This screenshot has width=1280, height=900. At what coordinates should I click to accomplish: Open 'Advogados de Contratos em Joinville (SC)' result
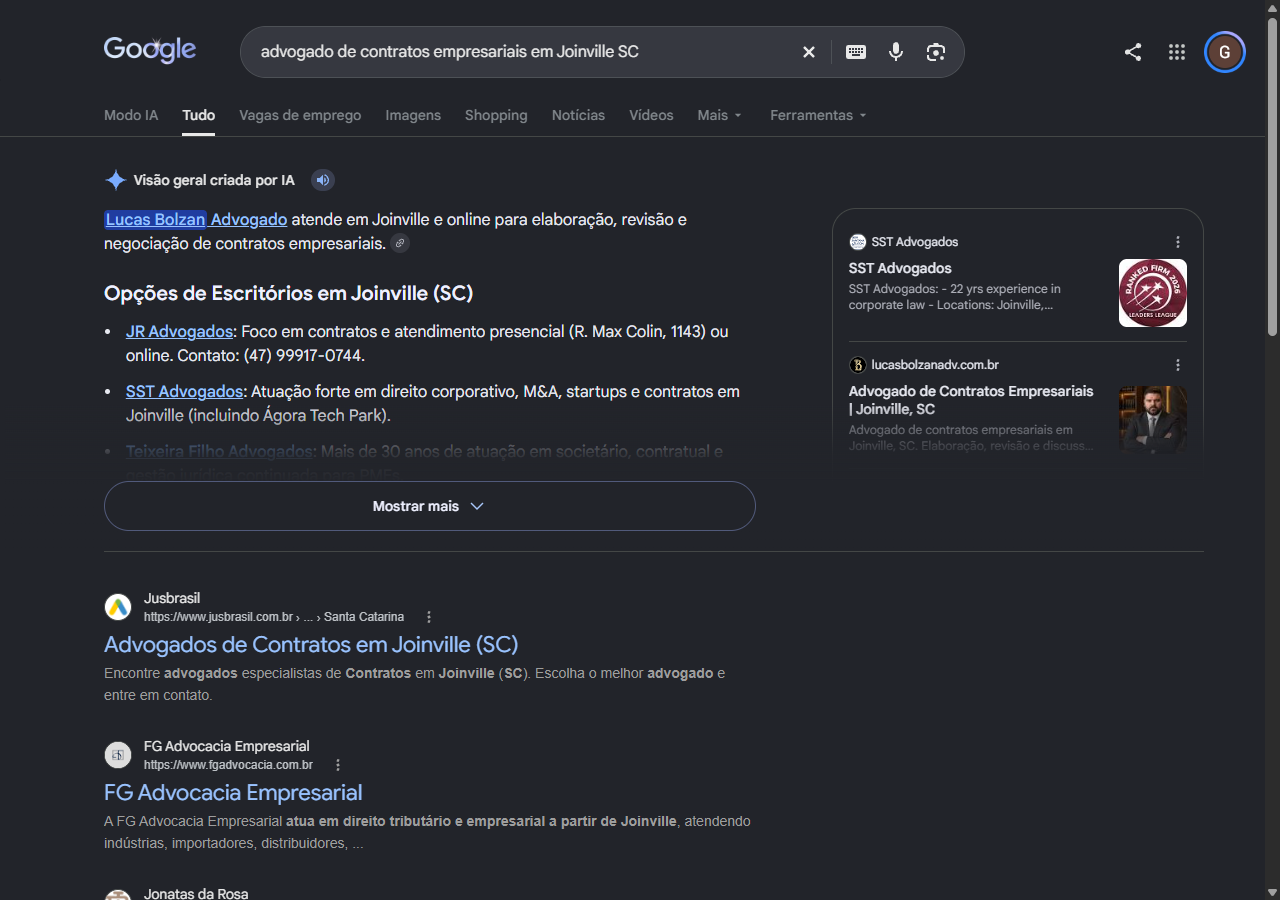(311, 644)
